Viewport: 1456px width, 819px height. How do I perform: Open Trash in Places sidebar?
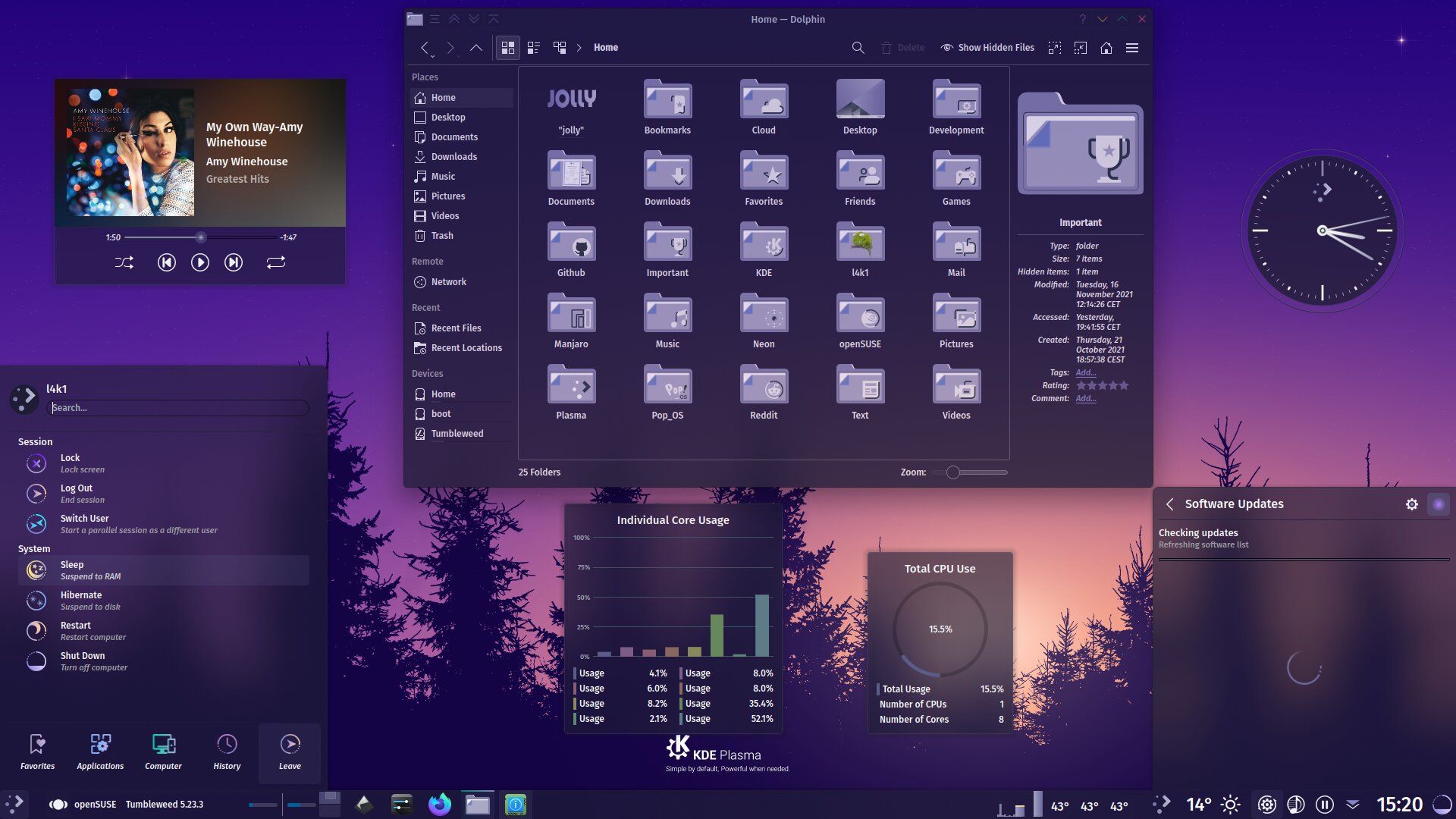tap(462, 236)
